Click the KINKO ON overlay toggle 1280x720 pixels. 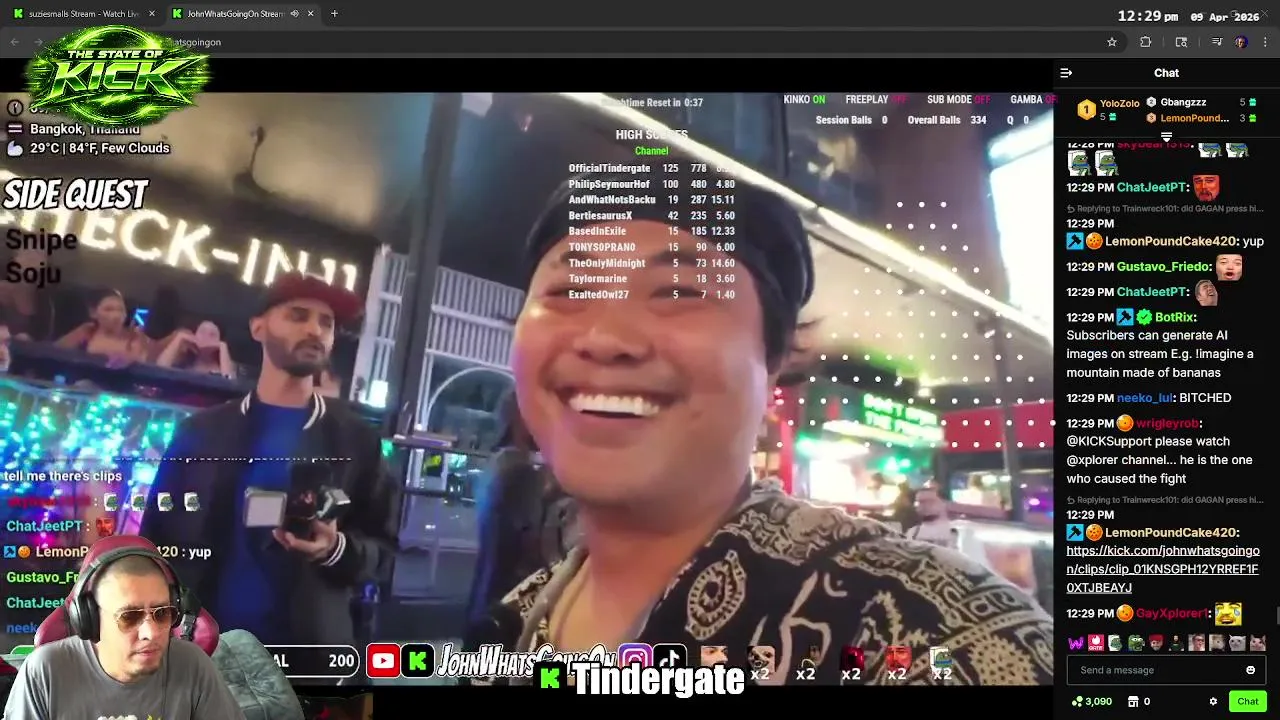click(x=804, y=100)
